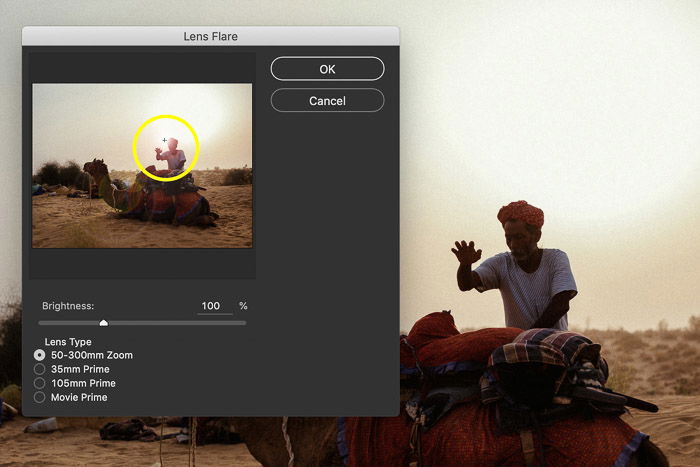This screenshot has height=467, width=700.
Task: Click the Brightness label text
Action: point(68,306)
